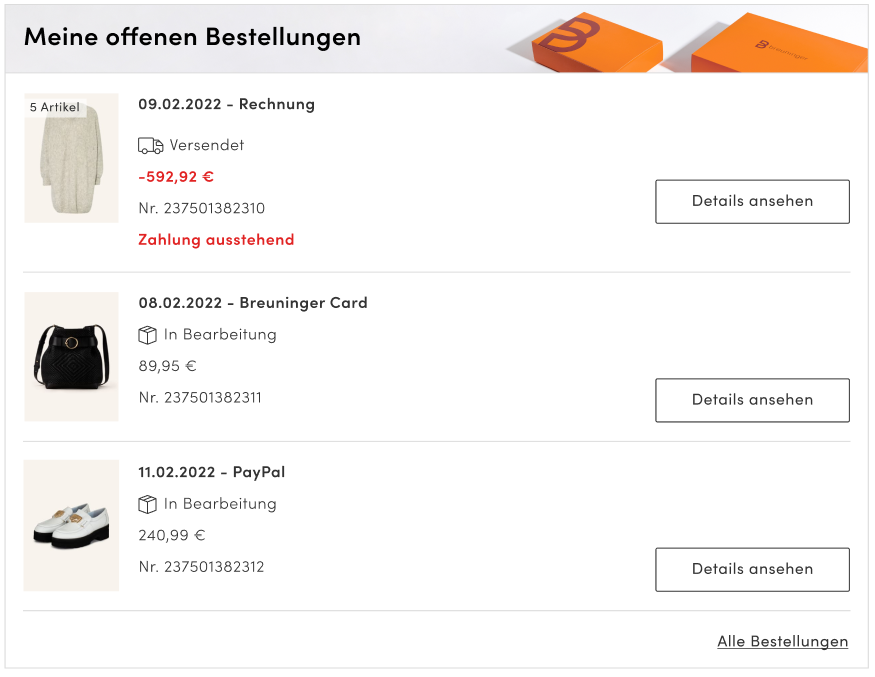Click the order number 237501382312
875x677 pixels.
pyautogui.click(x=201, y=567)
